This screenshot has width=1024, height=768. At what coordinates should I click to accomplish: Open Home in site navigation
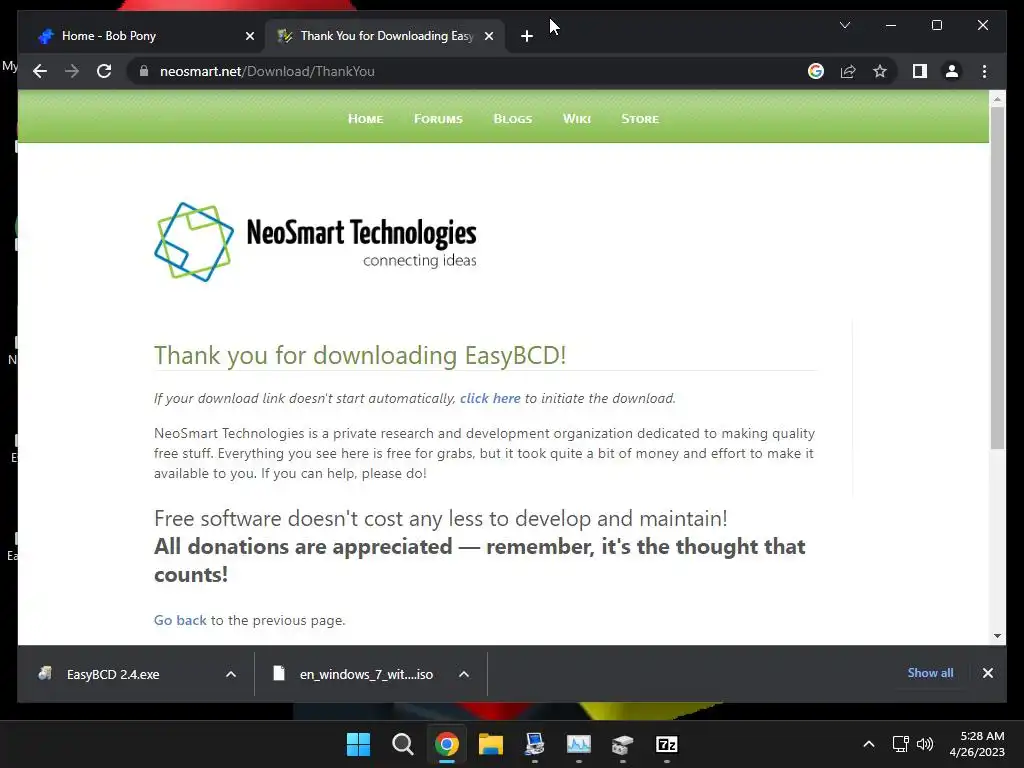(365, 119)
